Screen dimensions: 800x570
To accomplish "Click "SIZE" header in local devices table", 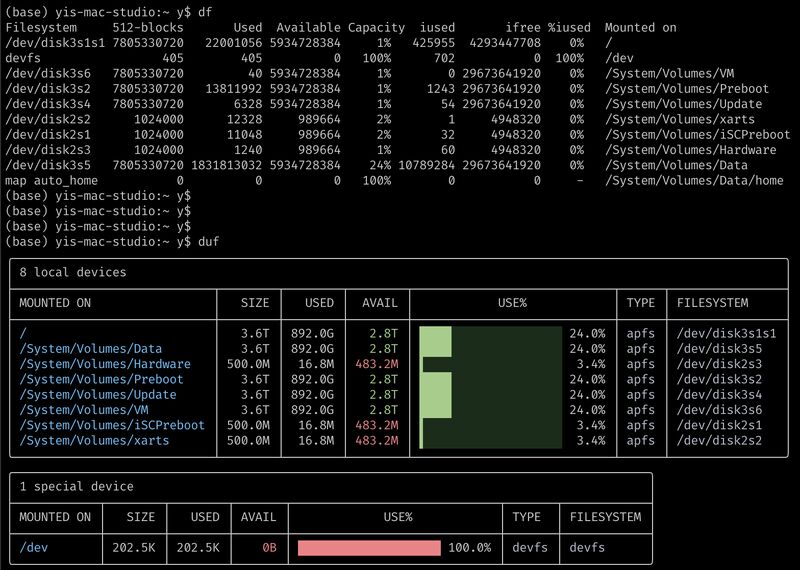I will (x=255, y=303).
